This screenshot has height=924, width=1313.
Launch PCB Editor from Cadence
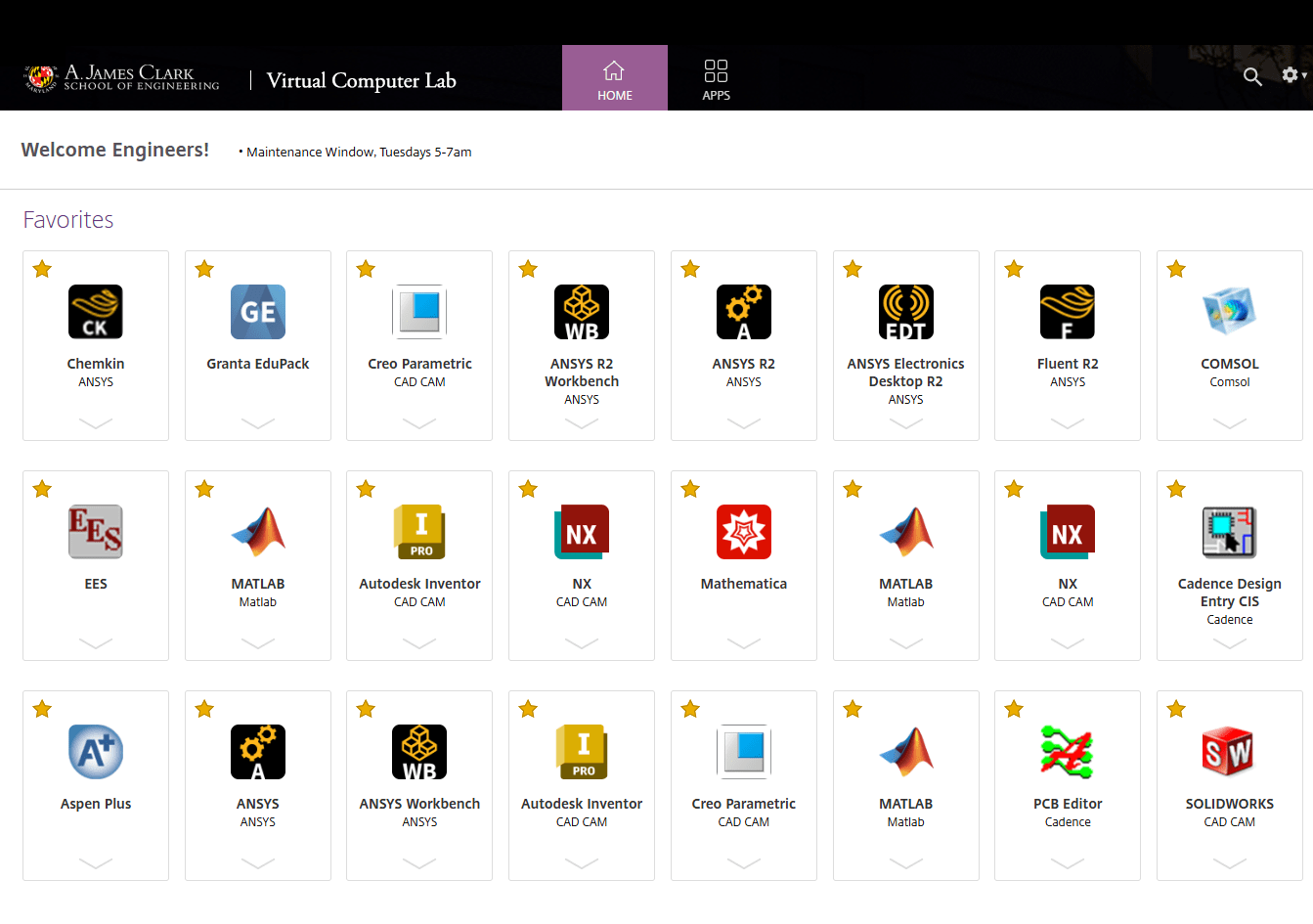(x=1067, y=752)
